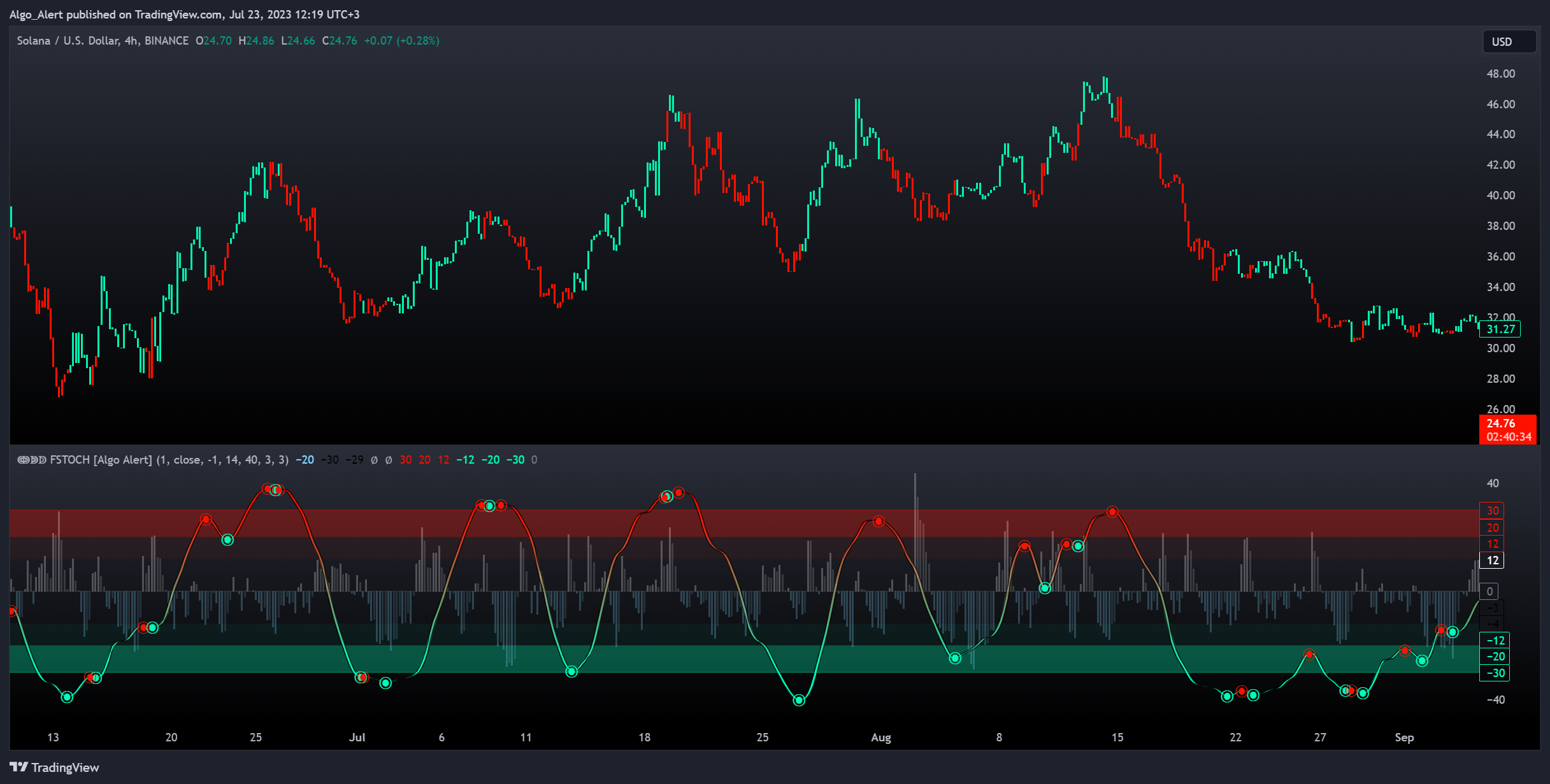Click the low value L24.66

coord(298,40)
